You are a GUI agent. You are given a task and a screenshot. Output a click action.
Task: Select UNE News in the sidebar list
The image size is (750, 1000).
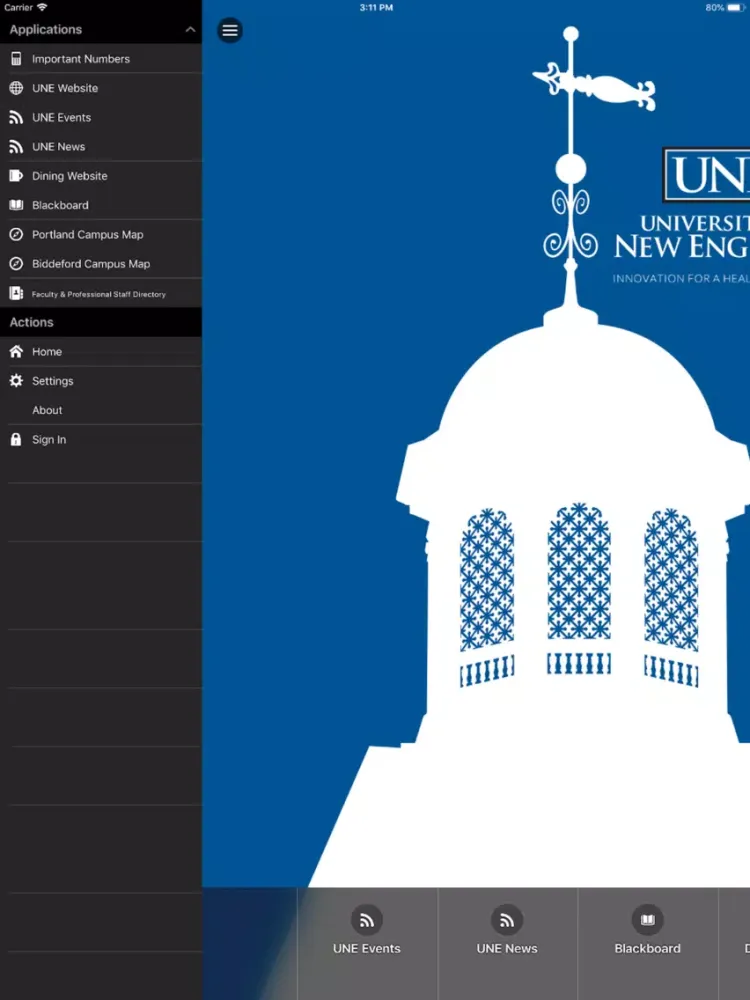[101, 147]
